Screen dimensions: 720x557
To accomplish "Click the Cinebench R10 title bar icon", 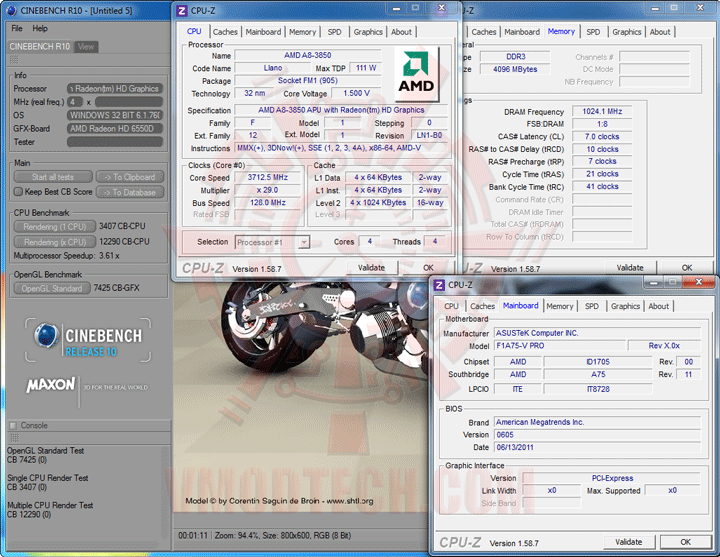I will point(12,10).
